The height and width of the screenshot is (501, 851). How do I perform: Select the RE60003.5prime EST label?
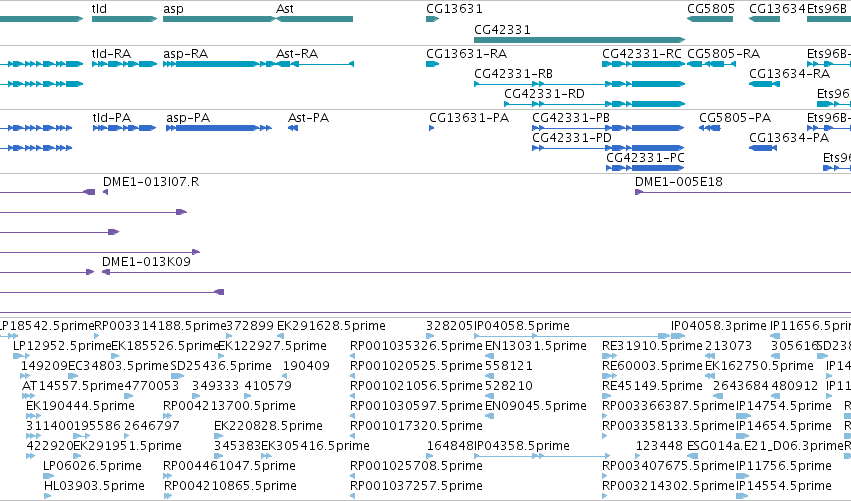[x=652, y=366]
